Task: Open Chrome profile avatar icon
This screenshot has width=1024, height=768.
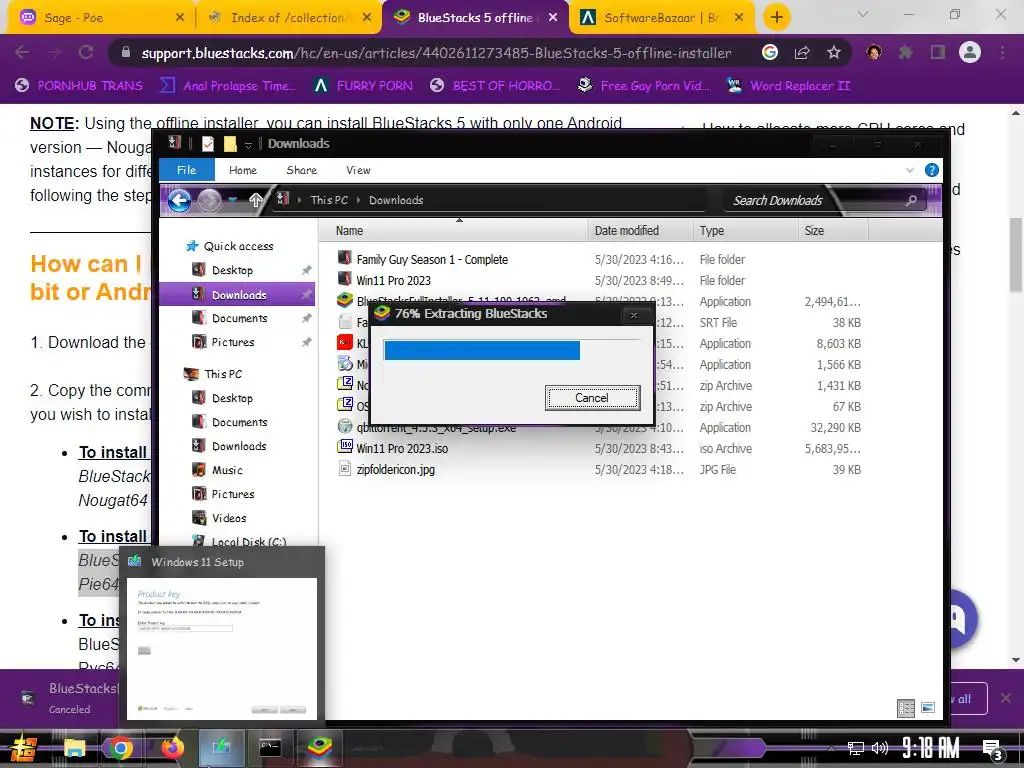Action: coord(970,52)
